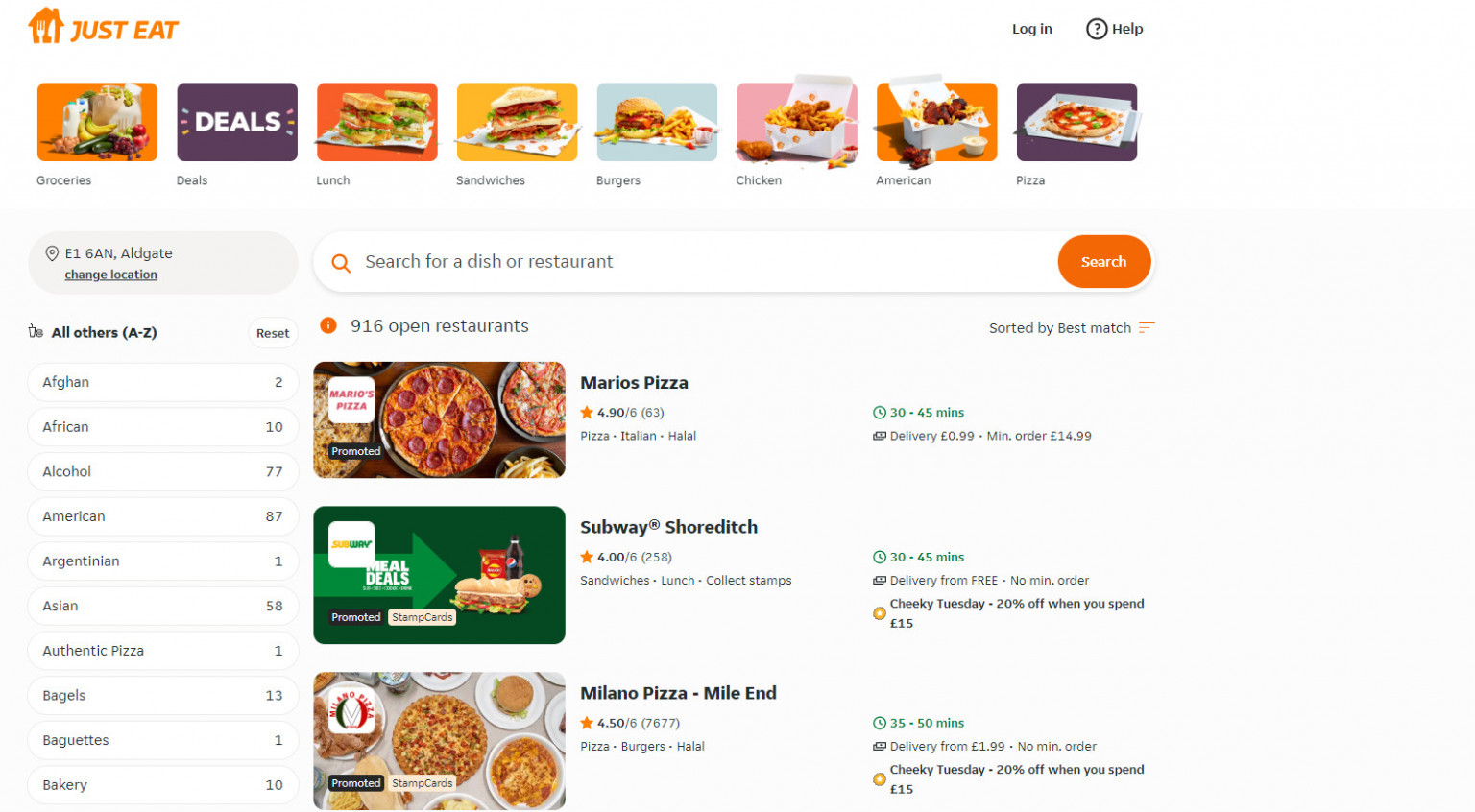Image resolution: width=1475 pixels, height=812 pixels.
Task: Toggle the Asian cuisine filter
Action: [x=162, y=606]
